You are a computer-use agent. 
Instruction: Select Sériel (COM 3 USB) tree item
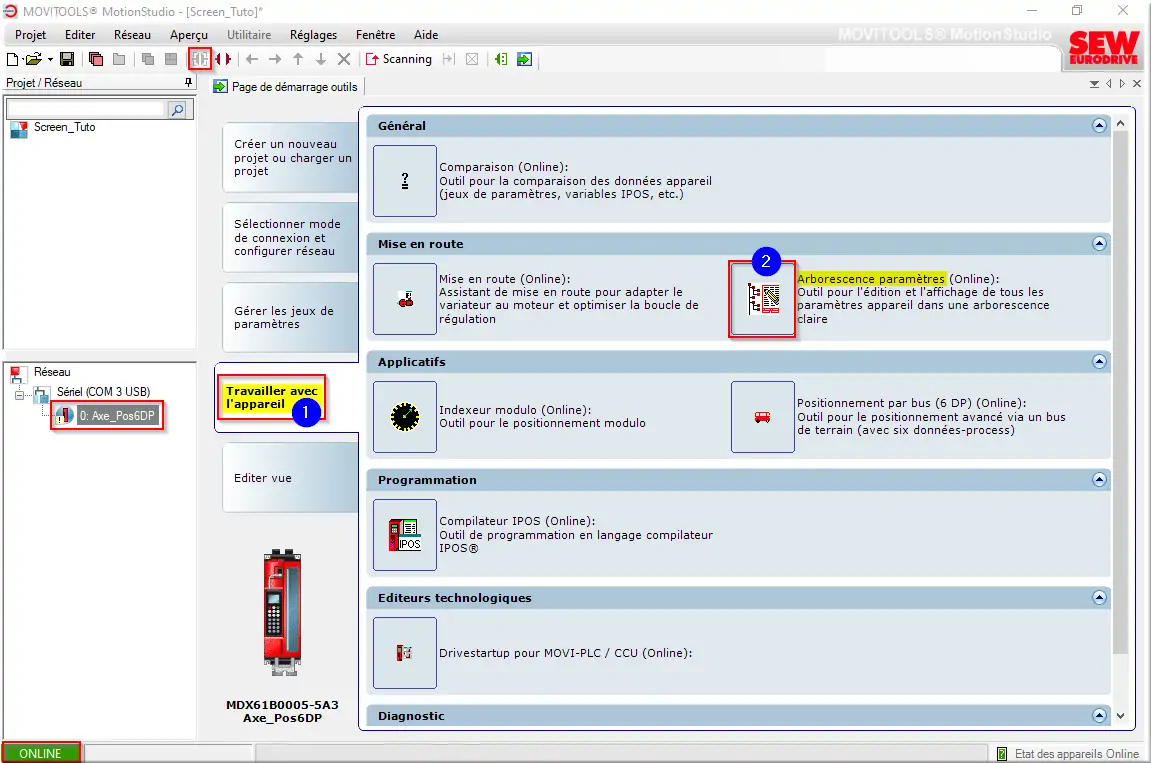104,392
